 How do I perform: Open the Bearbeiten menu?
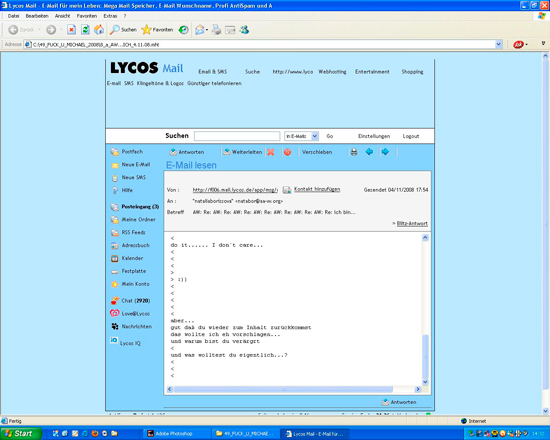click(x=37, y=16)
